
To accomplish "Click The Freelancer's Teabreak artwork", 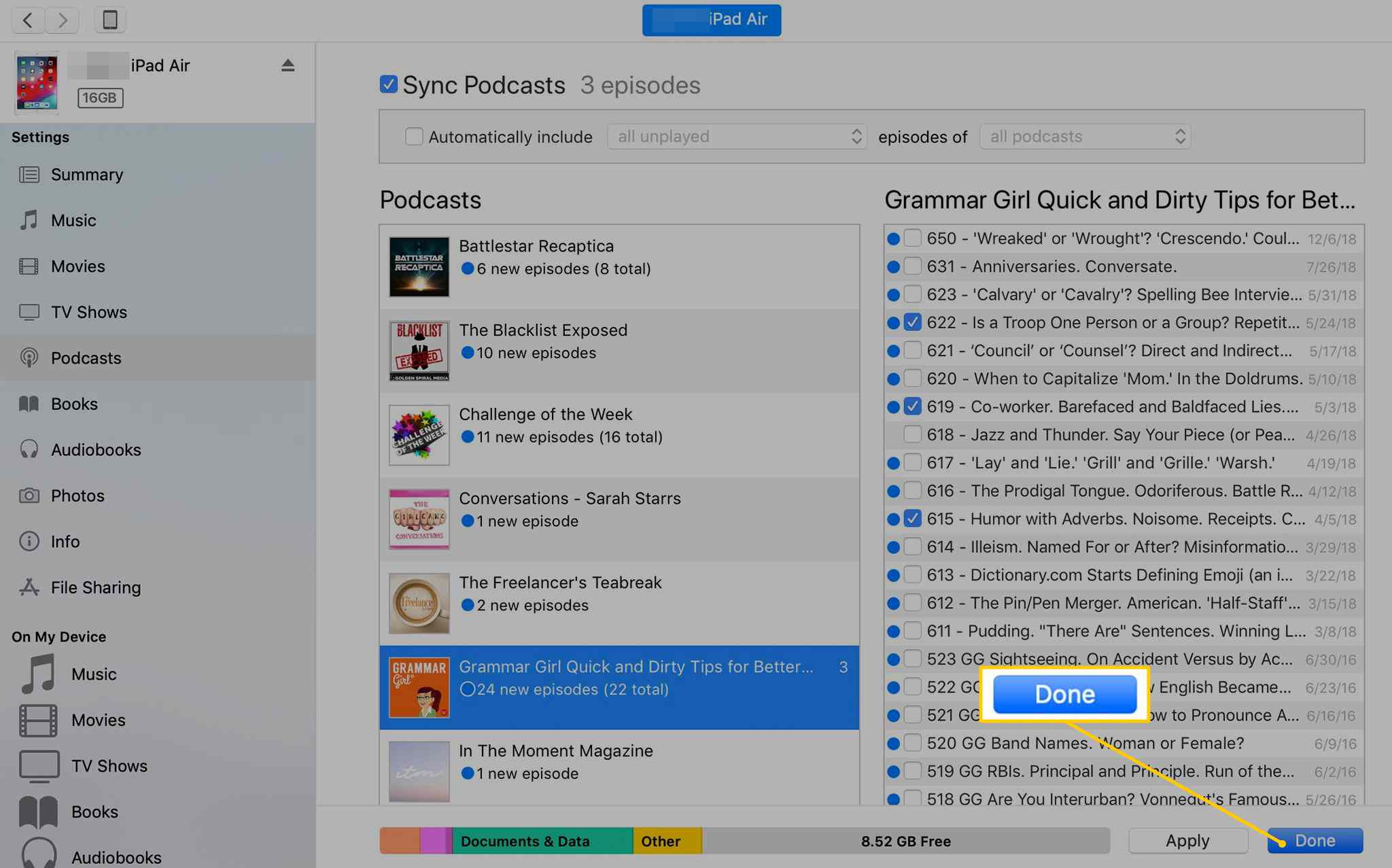I will coord(419,604).
